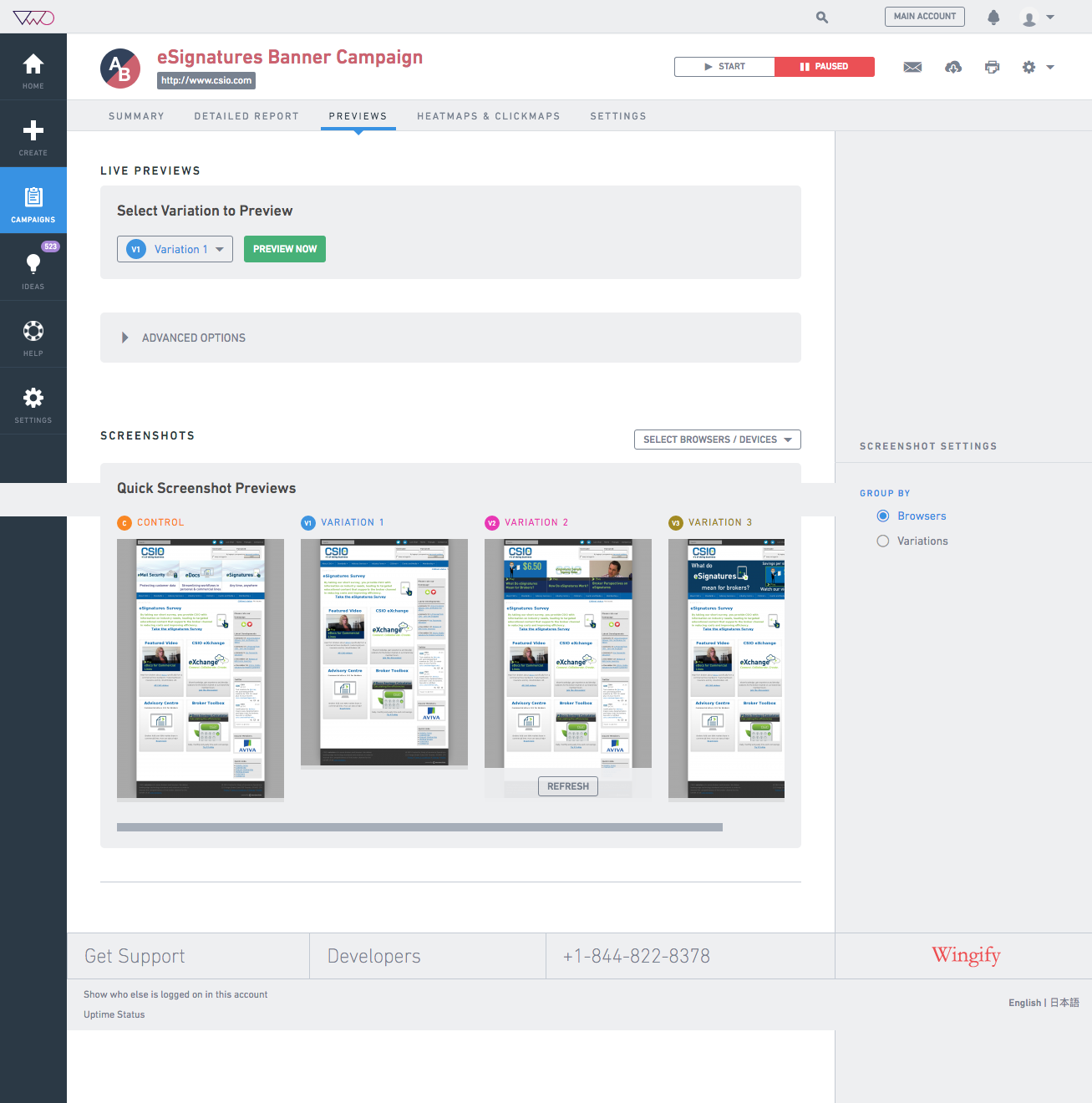Click the pink V2 badge icon
1092x1103 pixels.
[492, 523]
